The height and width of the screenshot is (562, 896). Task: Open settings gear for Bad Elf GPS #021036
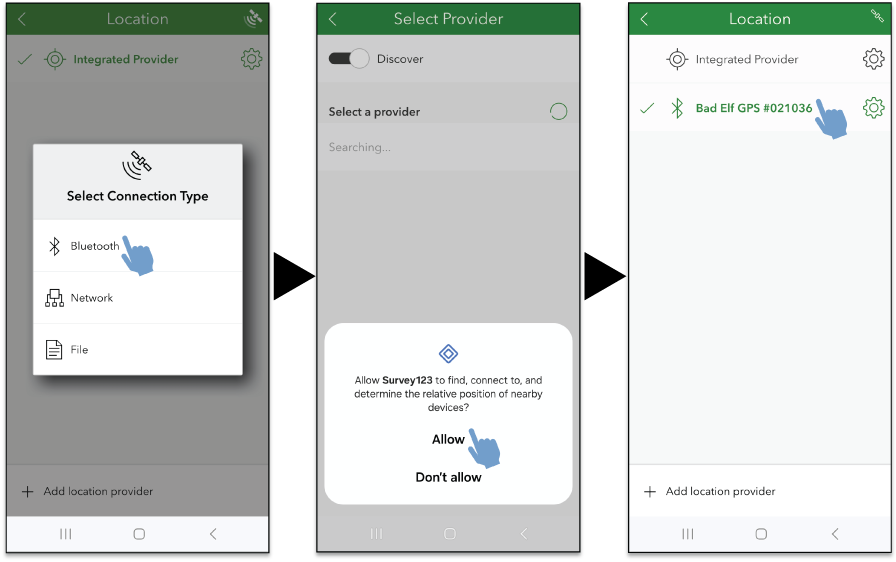click(x=873, y=108)
